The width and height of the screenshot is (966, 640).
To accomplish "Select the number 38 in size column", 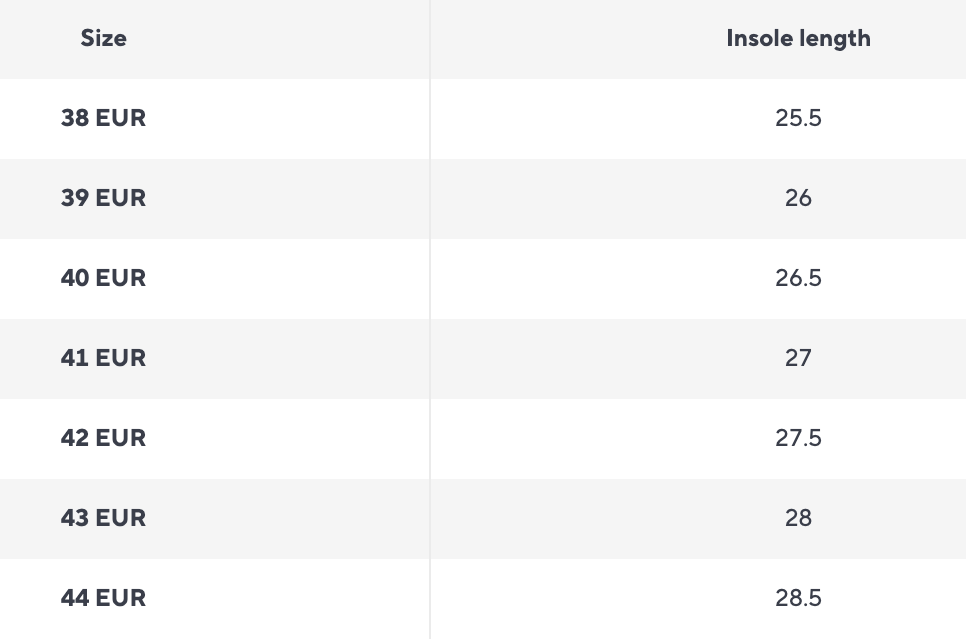I will click(75, 118).
